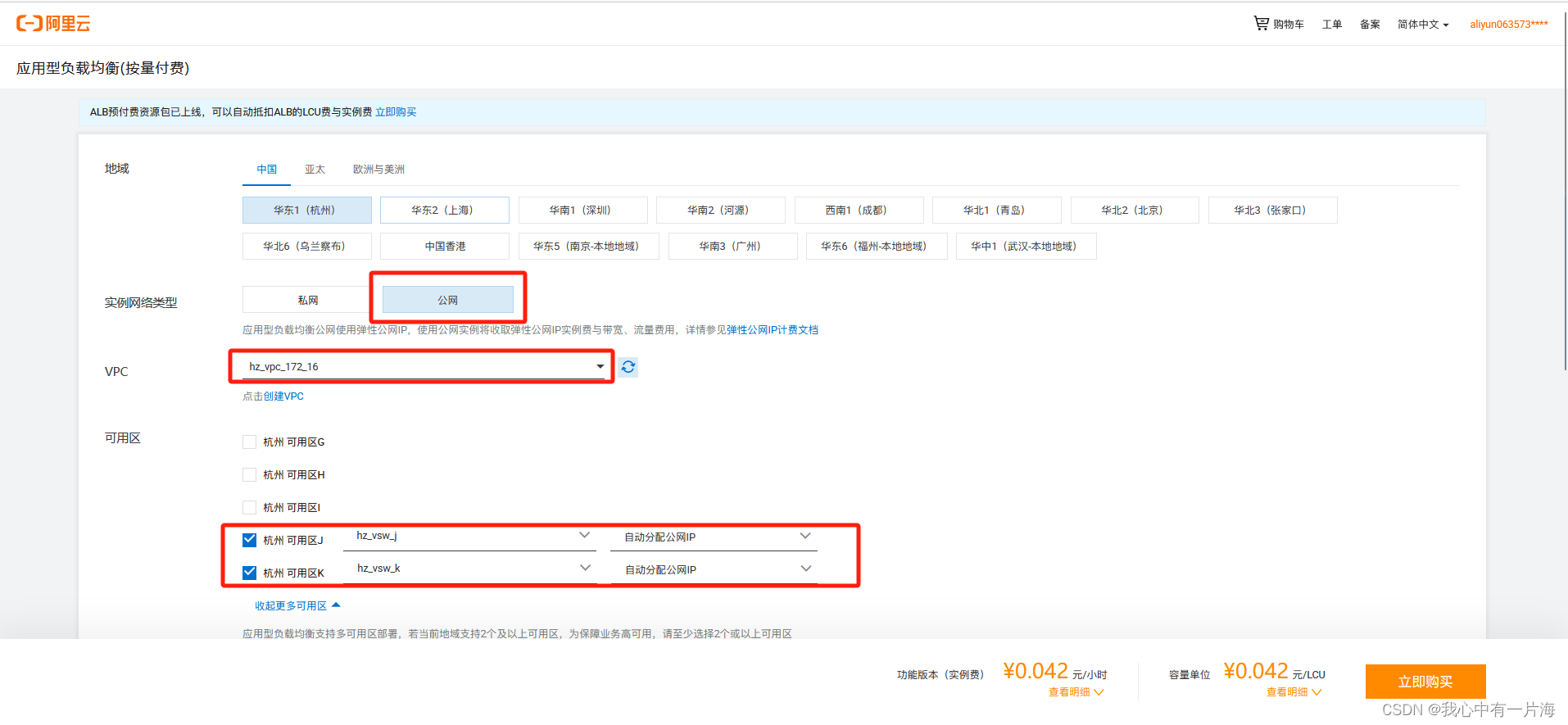Expand 查看明细 under 容量单位 price
The width and height of the screenshot is (1568, 725).
(1294, 692)
